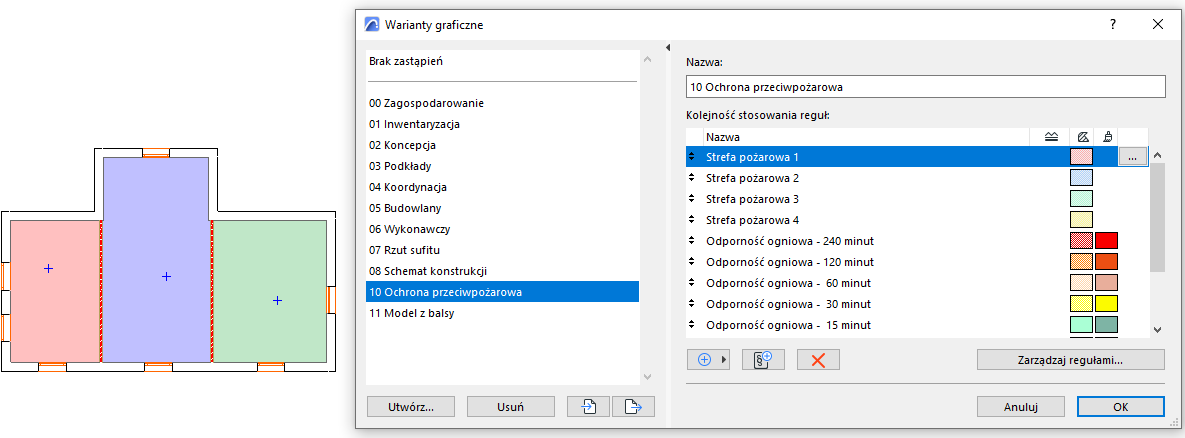
Task: Click the export graphic override icon
Action: pos(632,406)
